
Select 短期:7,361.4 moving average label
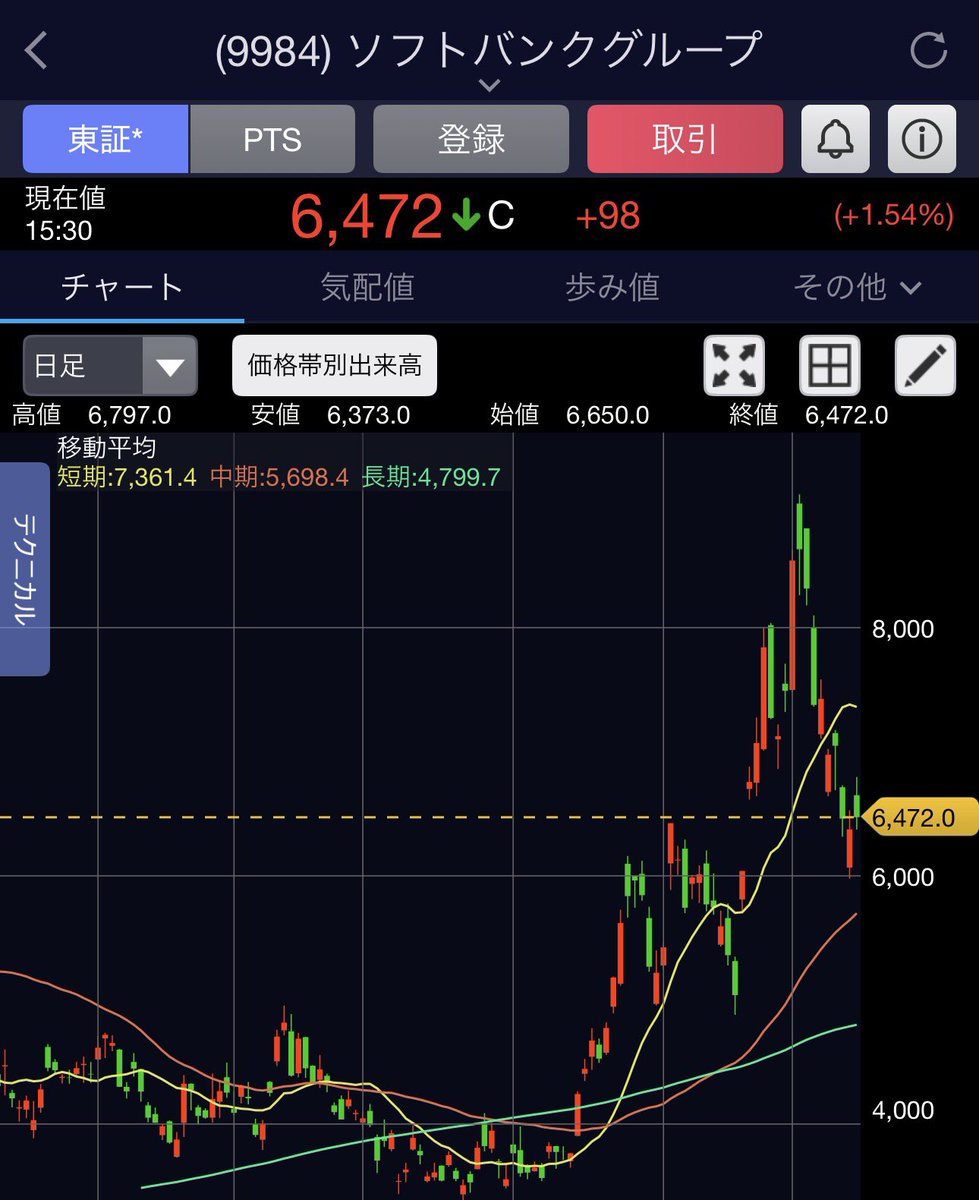(128, 477)
